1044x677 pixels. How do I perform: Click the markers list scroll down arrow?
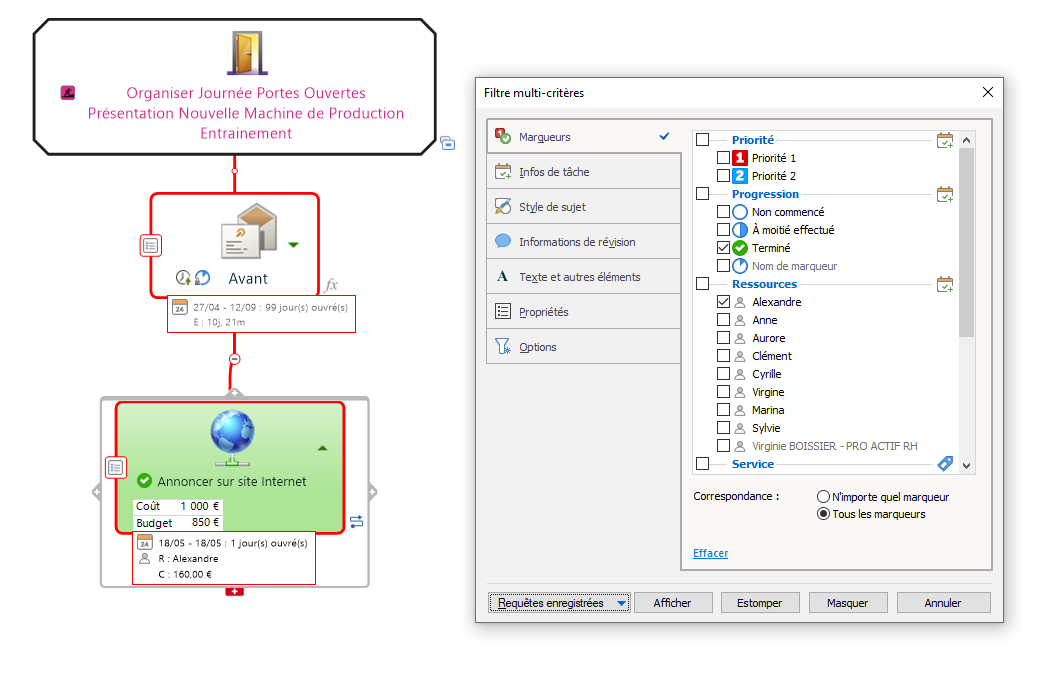coord(966,465)
